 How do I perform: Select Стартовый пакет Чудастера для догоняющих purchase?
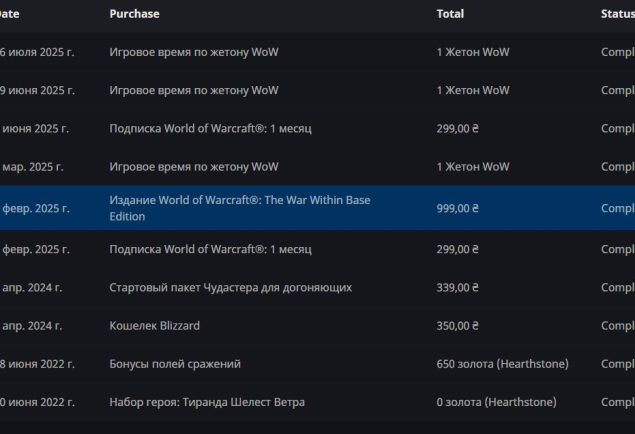pos(230,287)
